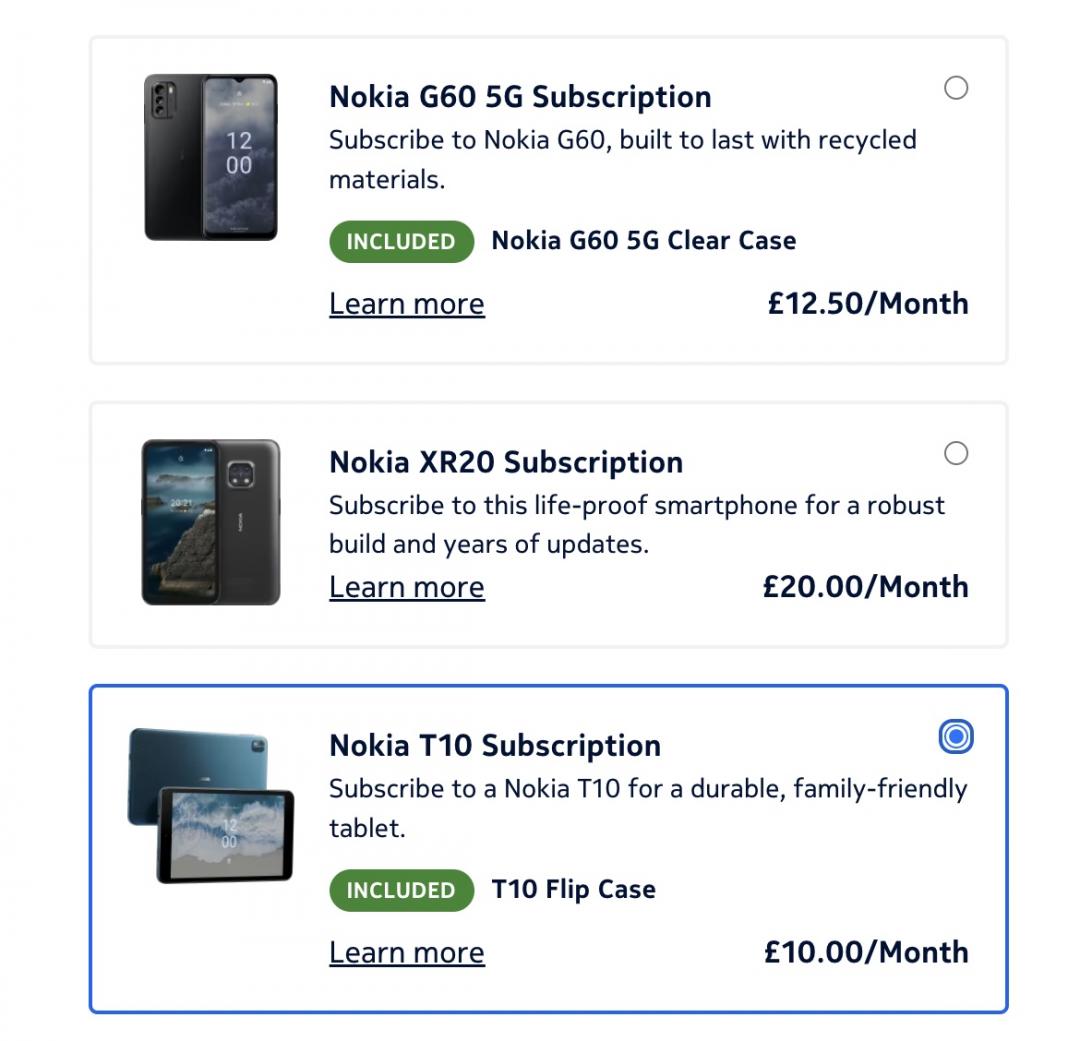Click the Nokia T10 Subscription title

[496, 746]
